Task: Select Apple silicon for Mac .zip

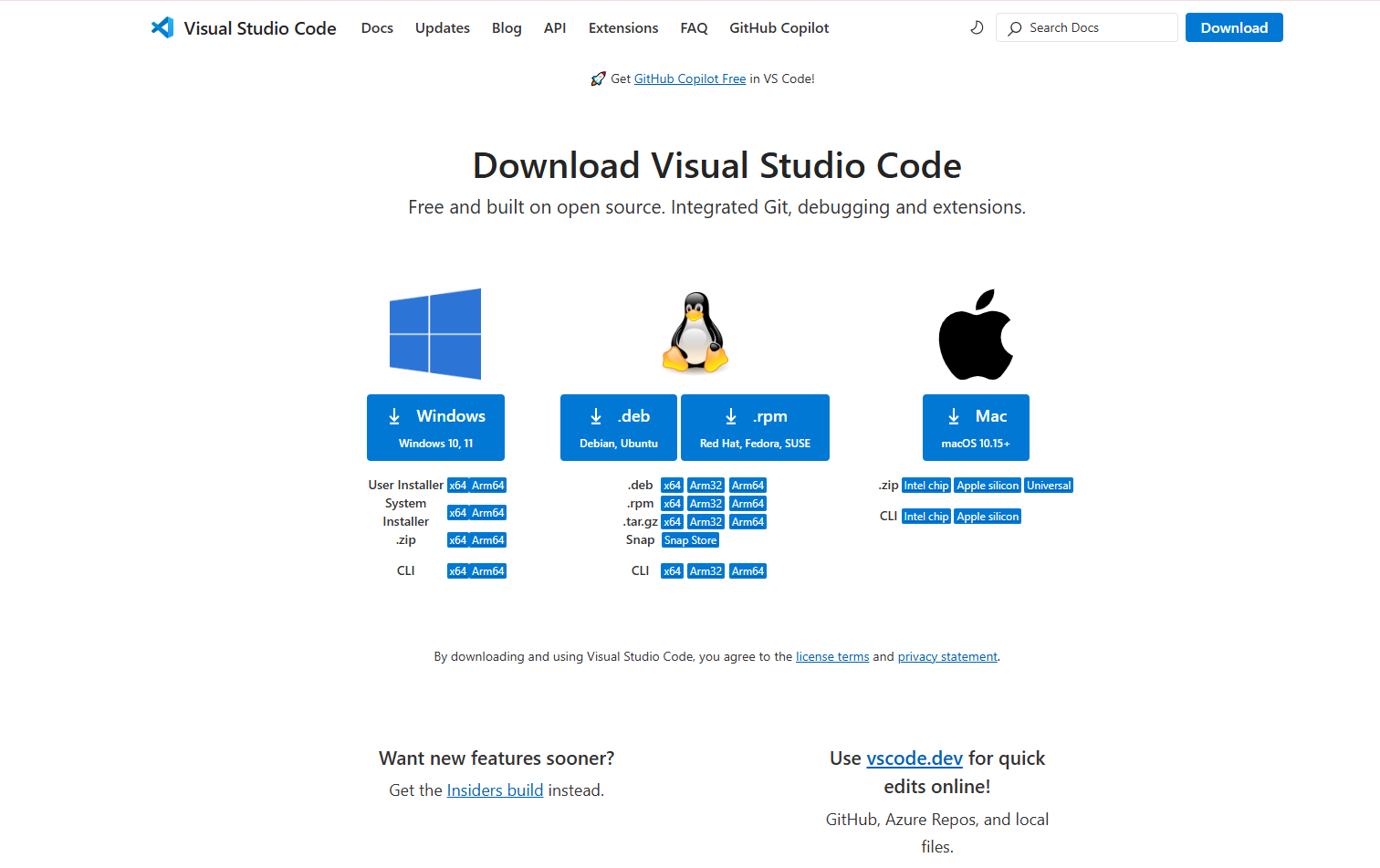Action: pos(988,486)
